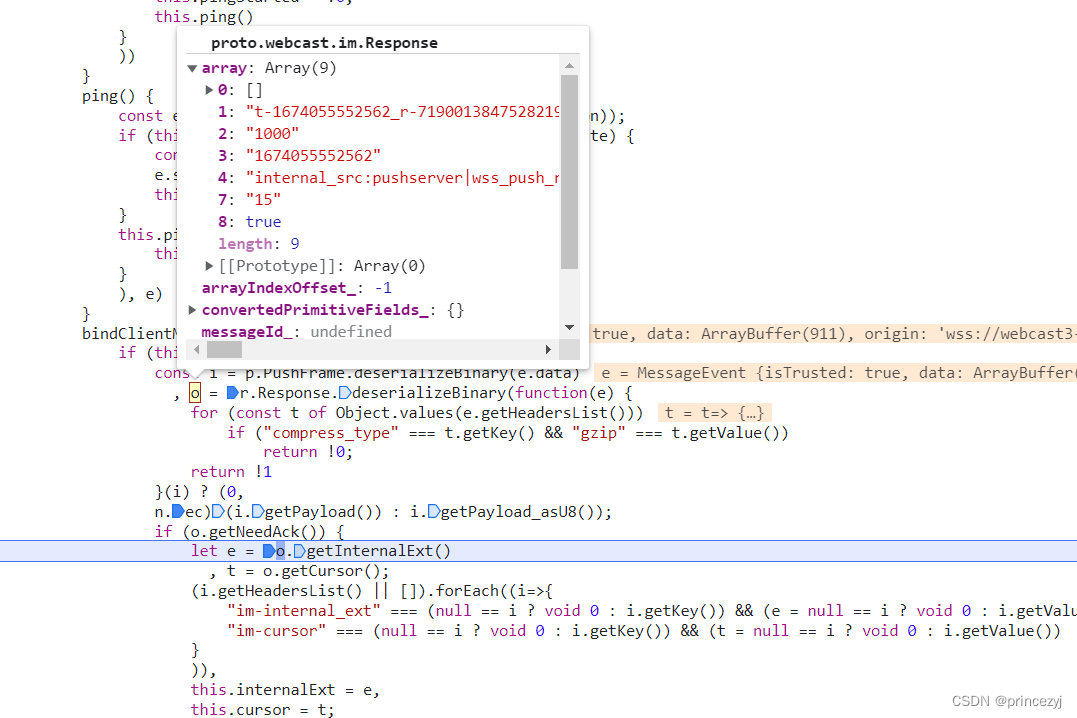The width and height of the screenshot is (1077, 718).
Task: Click the inline marker before getPayload_asU8()
Action: tap(434, 512)
